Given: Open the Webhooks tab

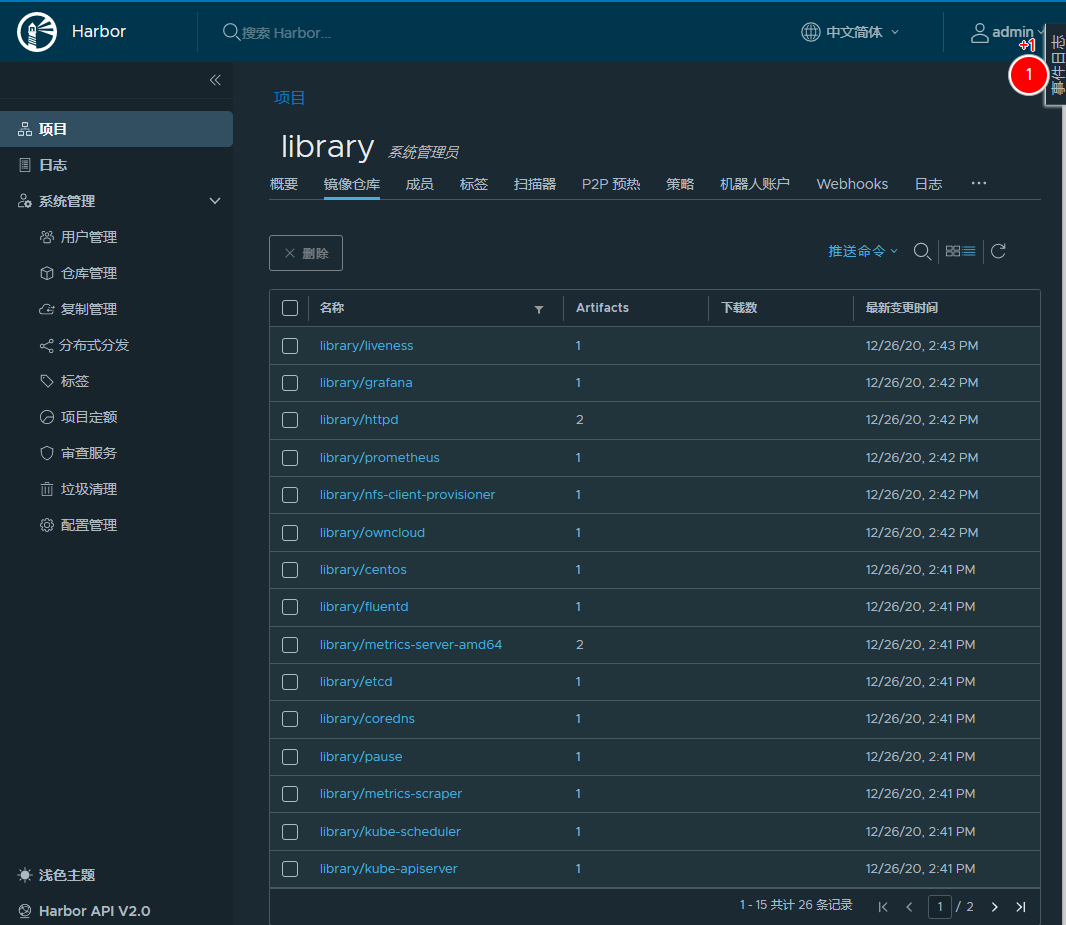Looking at the screenshot, I should pos(852,184).
